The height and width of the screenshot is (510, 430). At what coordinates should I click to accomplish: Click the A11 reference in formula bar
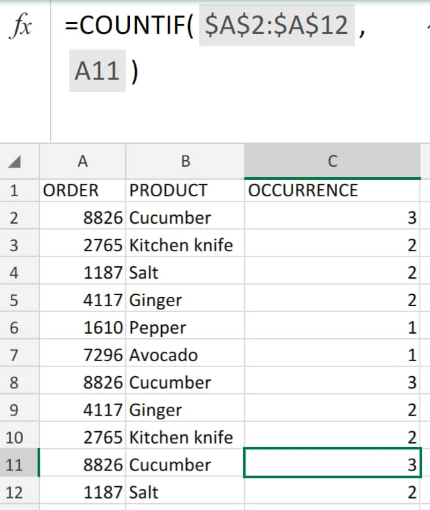97,71
